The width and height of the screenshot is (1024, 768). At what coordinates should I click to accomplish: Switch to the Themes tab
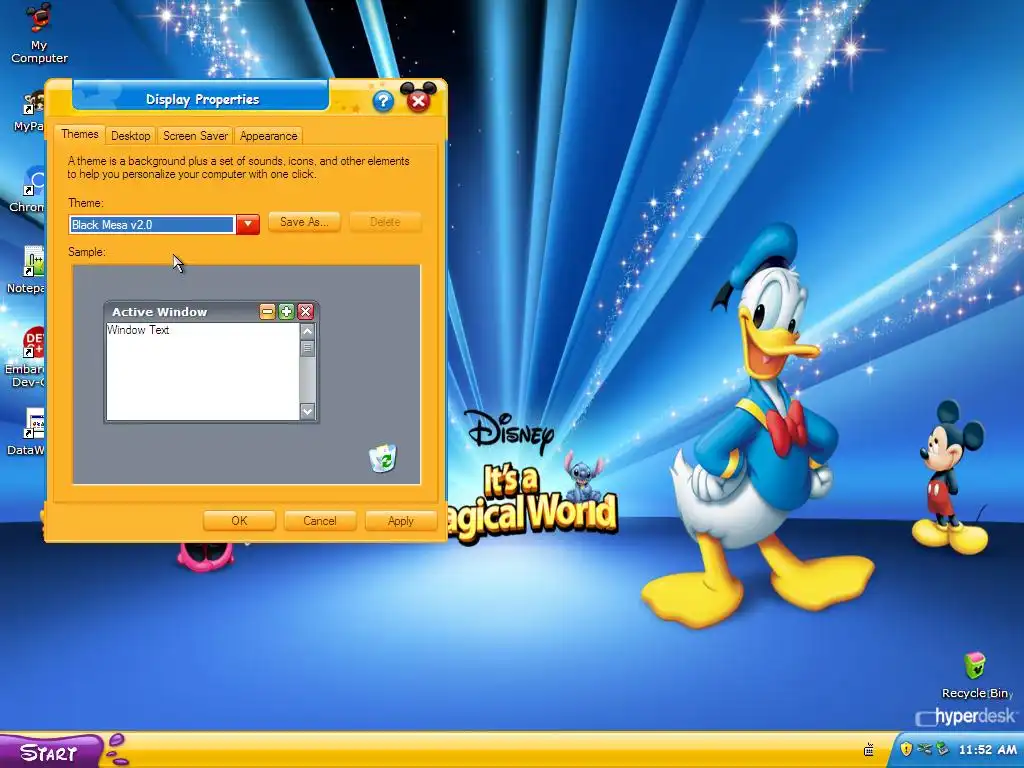point(80,134)
